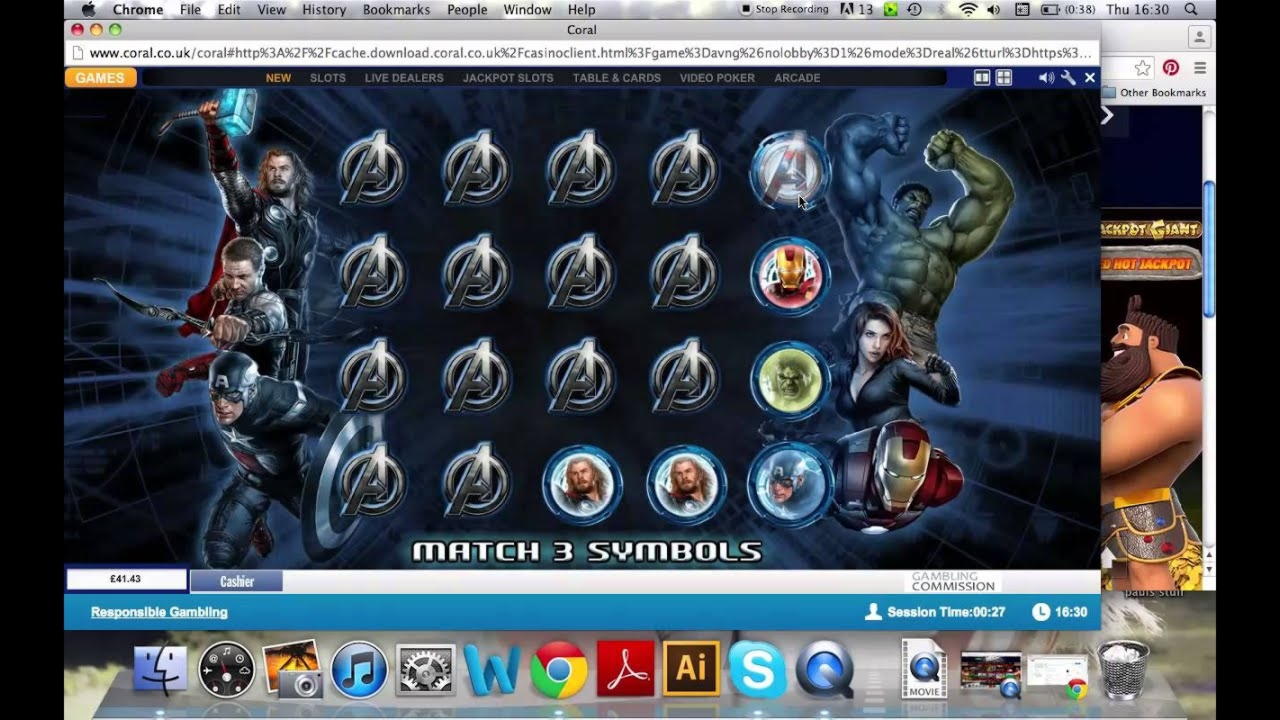The height and width of the screenshot is (720, 1280).
Task: Click the Pinterest extension icon in Chrome
Action: tap(1171, 68)
